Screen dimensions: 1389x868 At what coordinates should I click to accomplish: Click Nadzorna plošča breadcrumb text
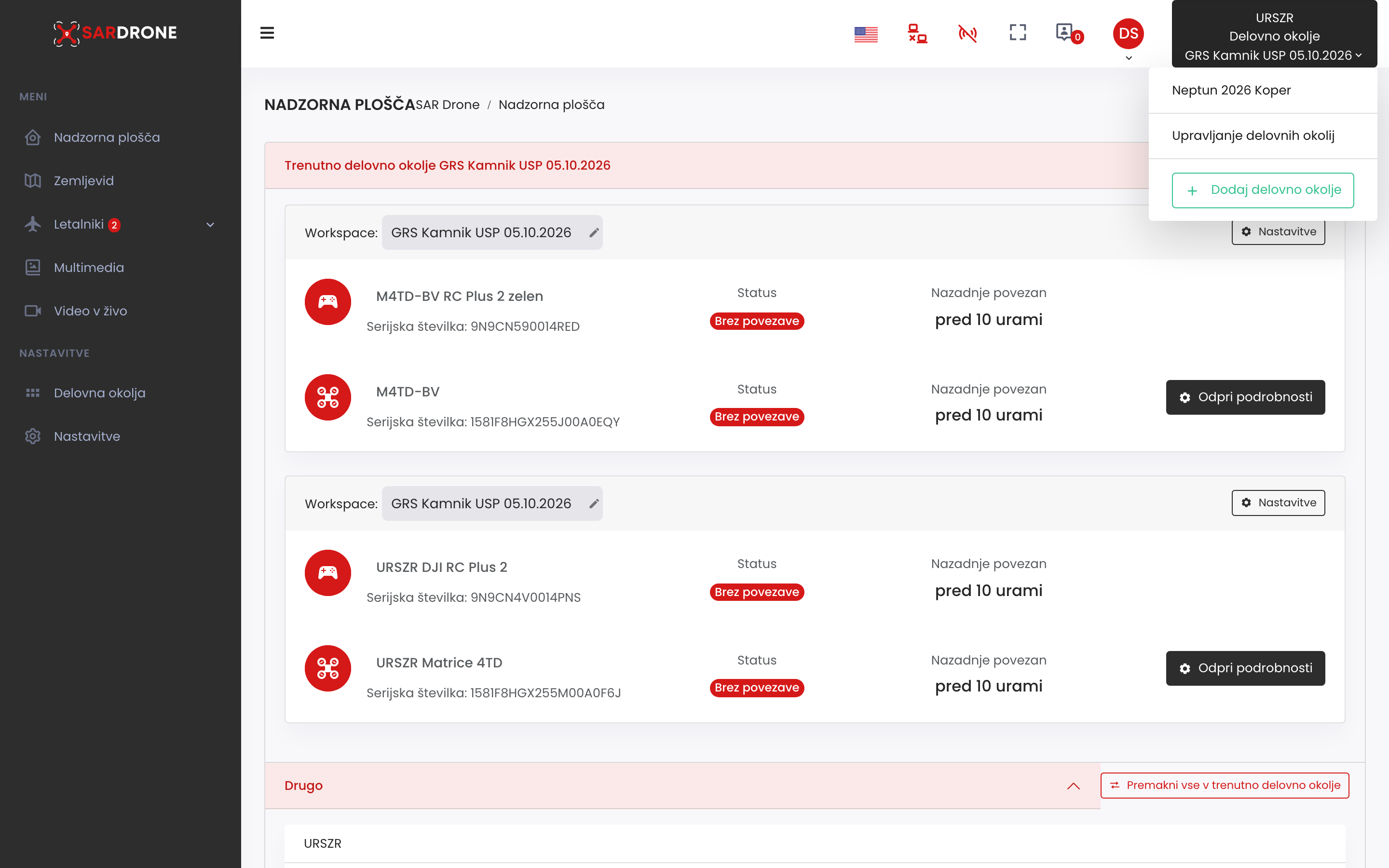tap(551, 105)
